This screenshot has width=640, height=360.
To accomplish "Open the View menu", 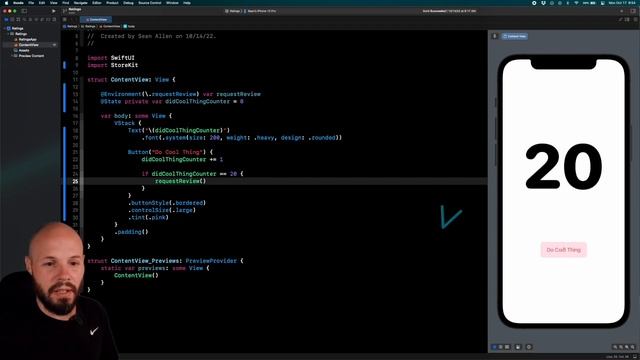I will coord(53,3).
